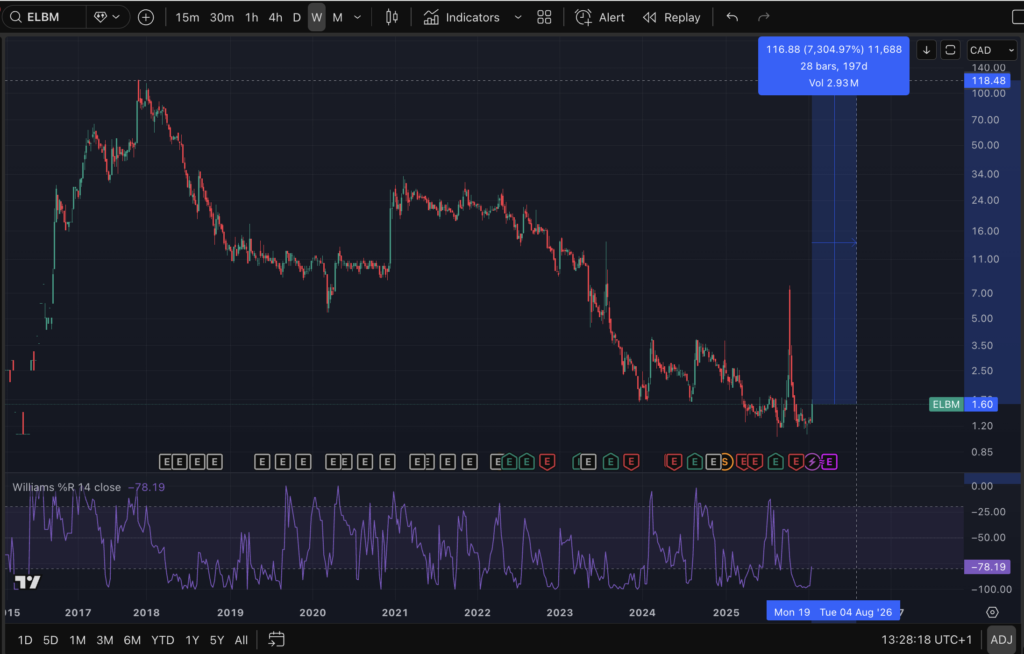
Task: Create an Alert with the clock icon
Action: click(599, 17)
